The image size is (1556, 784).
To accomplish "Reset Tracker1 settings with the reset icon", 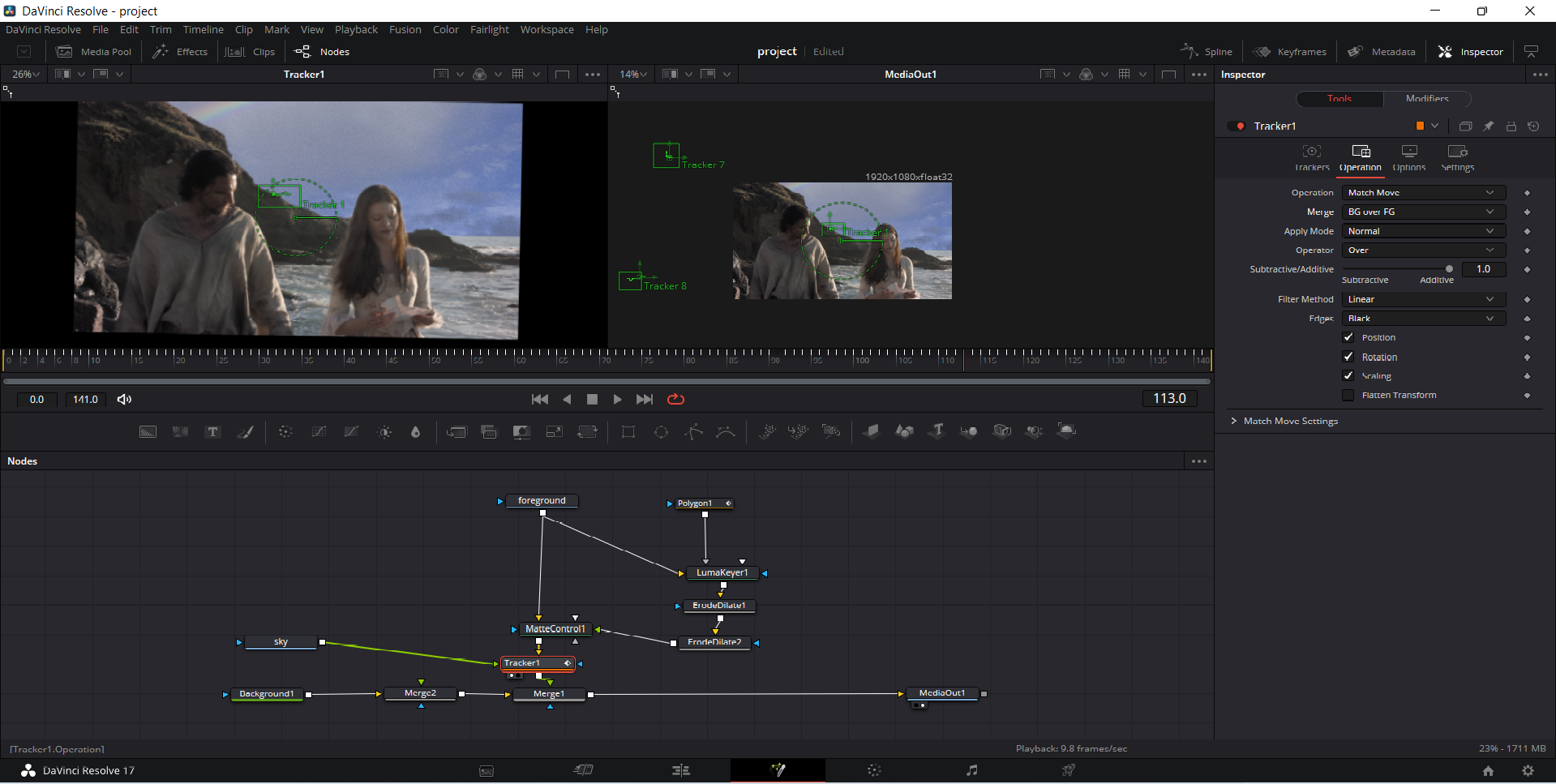I will [x=1533, y=126].
